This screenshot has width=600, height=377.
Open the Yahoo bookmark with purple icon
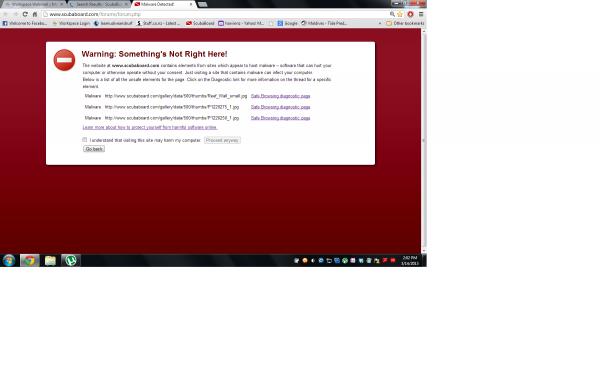coord(241,23)
